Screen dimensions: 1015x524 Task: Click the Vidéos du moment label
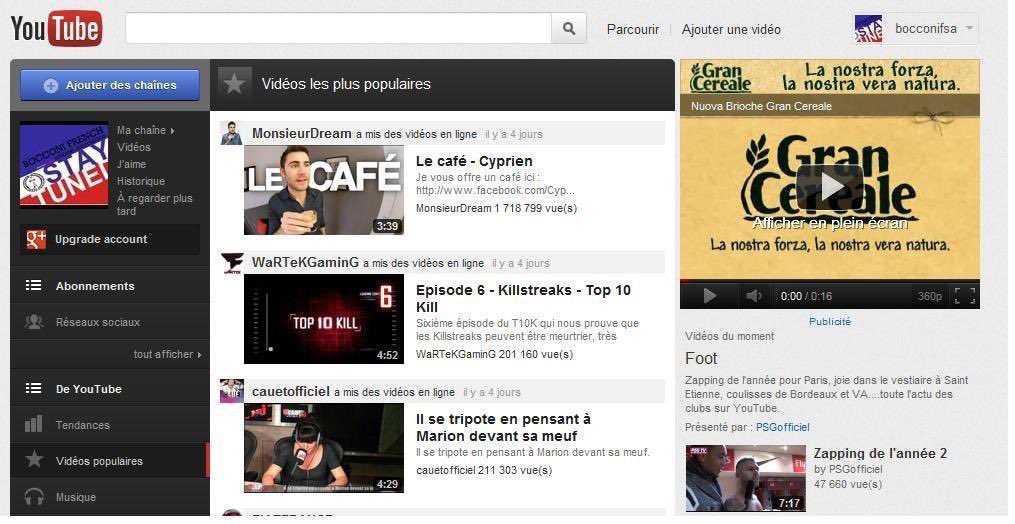pos(730,336)
